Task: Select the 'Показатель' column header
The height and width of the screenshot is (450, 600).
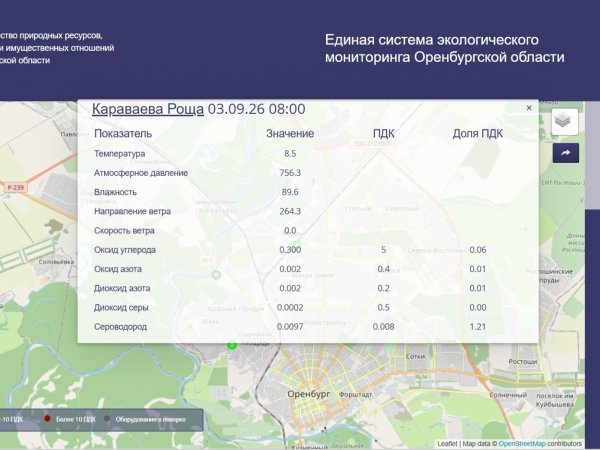Action: point(123,134)
